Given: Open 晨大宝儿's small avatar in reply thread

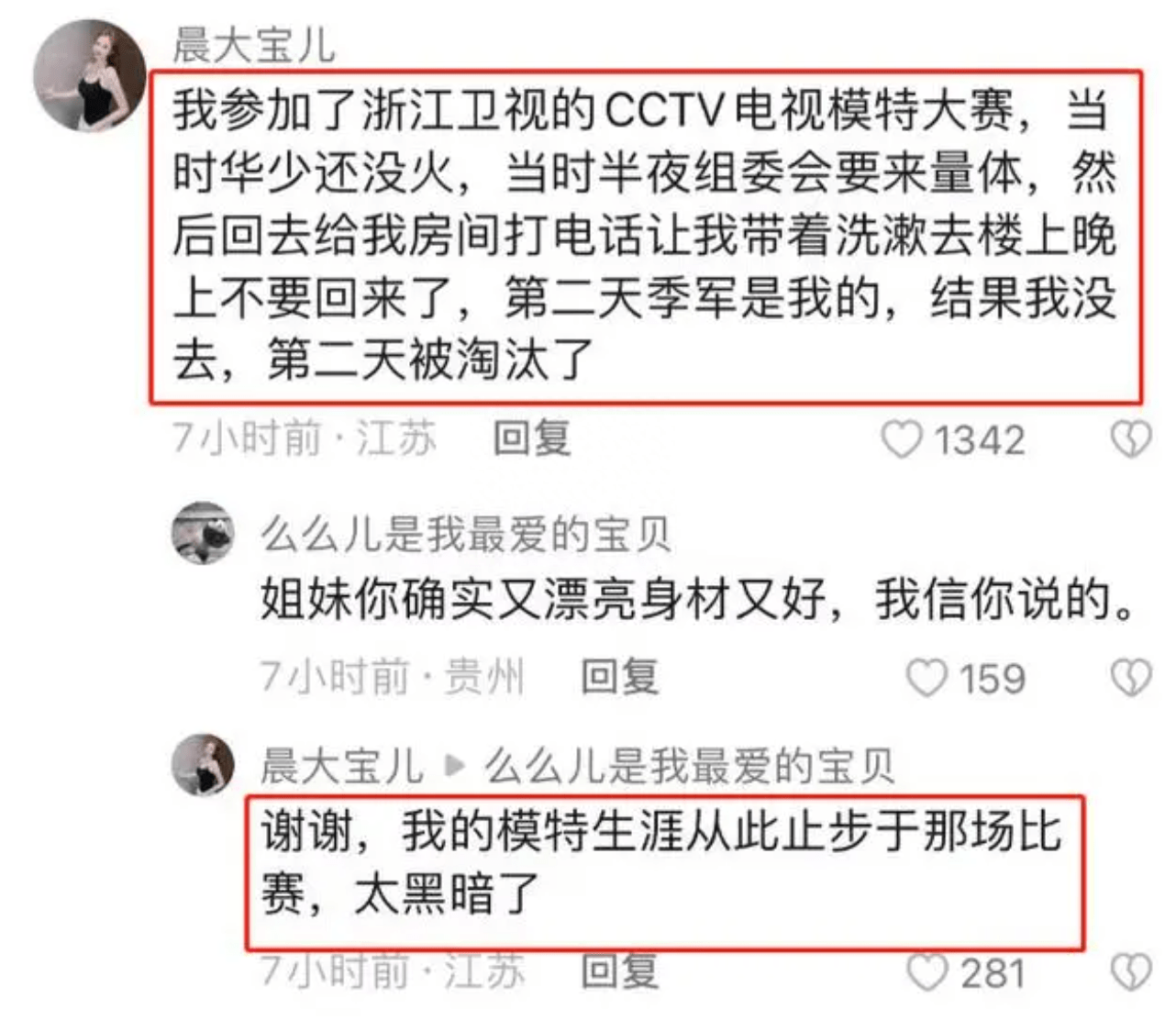Looking at the screenshot, I should coord(203,764).
